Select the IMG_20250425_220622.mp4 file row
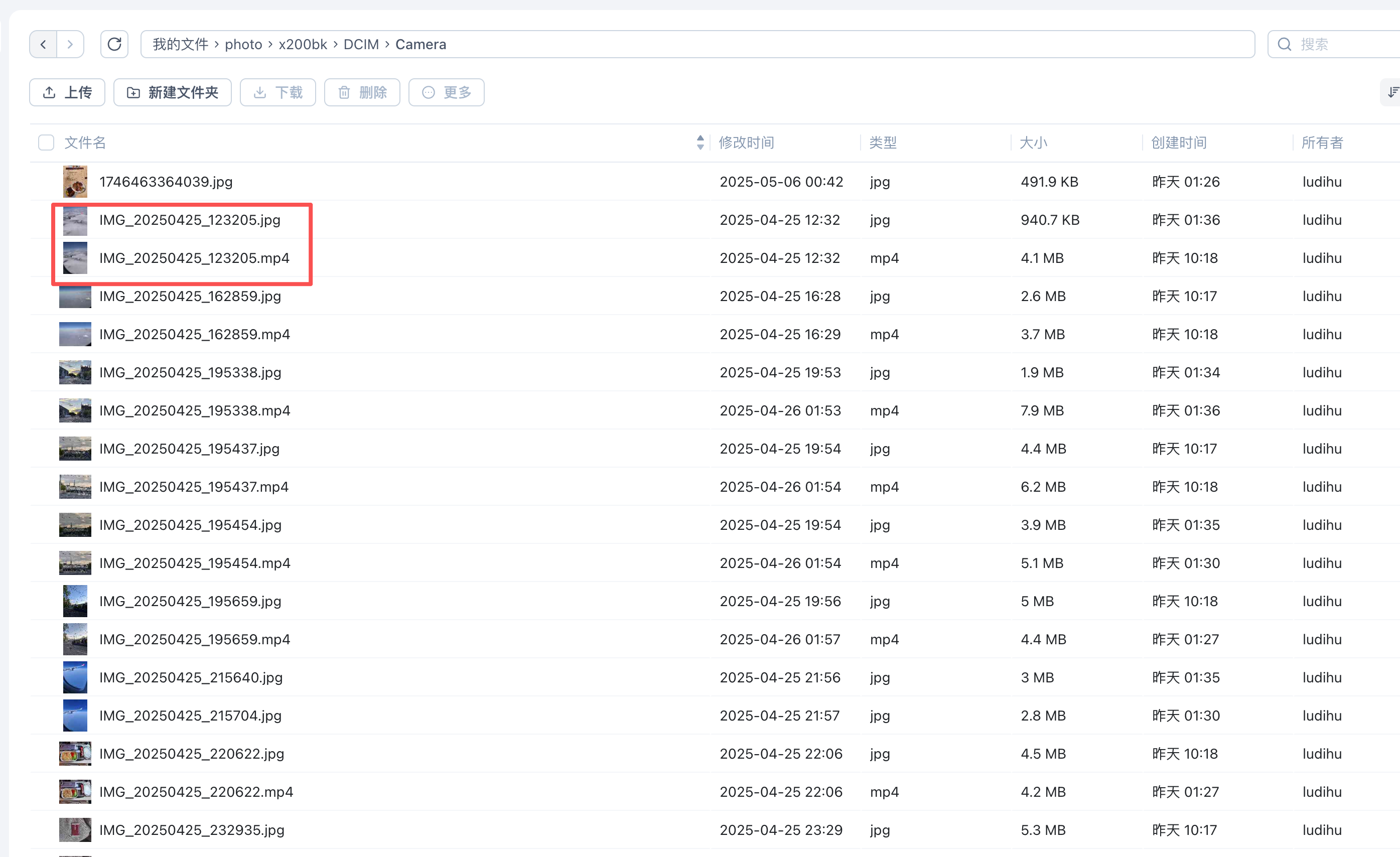Image resolution: width=1400 pixels, height=857 pixels. (x=196, y=792)
